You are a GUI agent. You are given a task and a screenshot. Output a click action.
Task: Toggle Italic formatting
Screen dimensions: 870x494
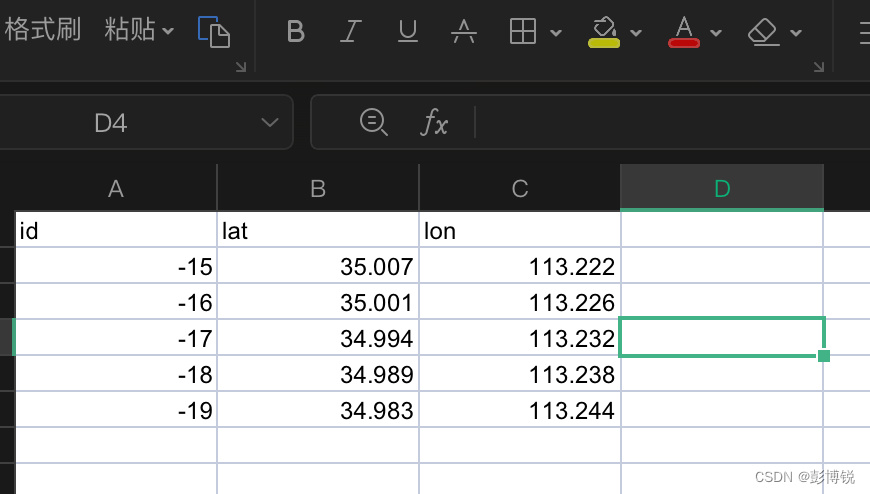pos(351,31)
